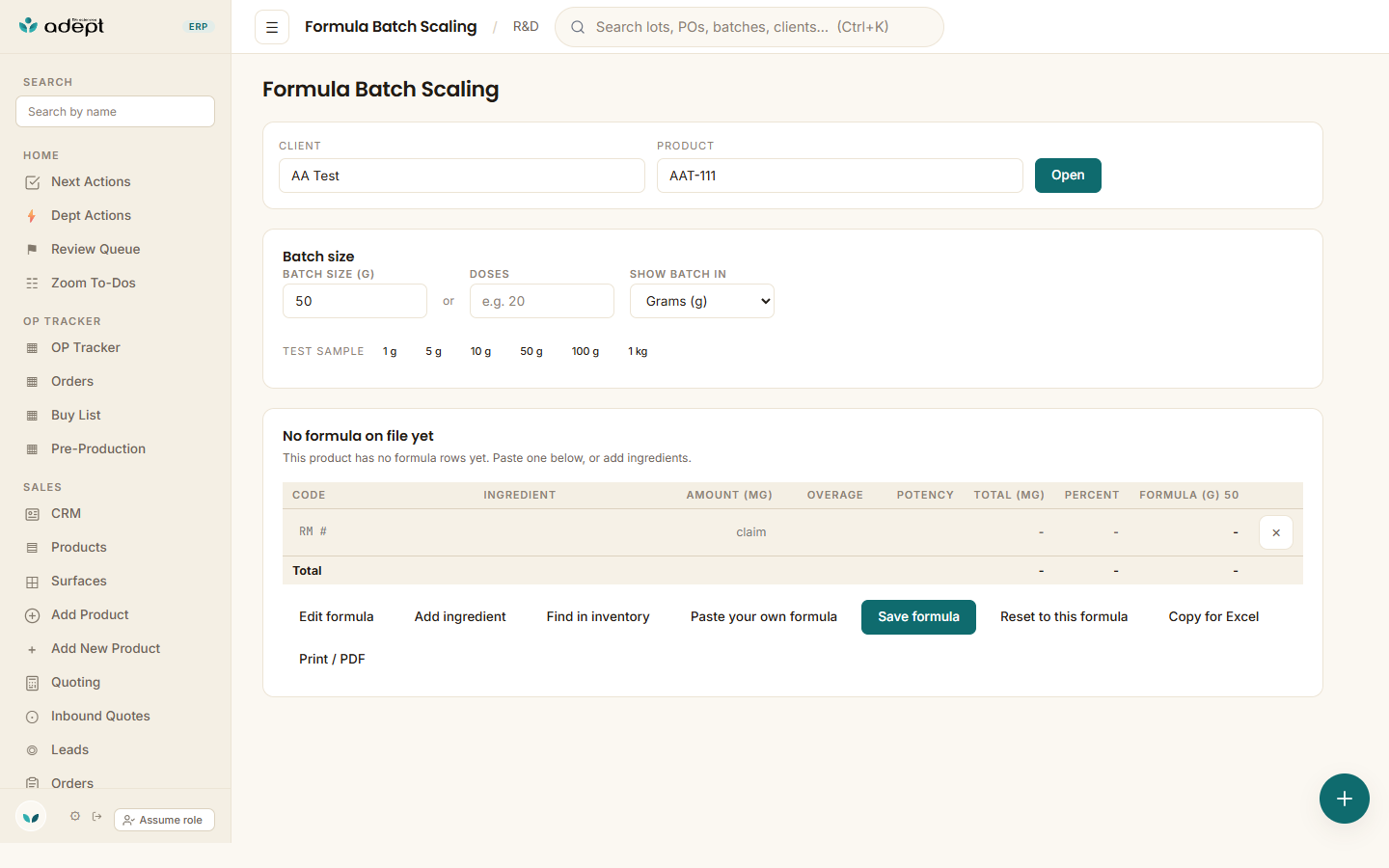Click the Quoting calculator icon
Image resolution: width=1389 pixels, height=868 pixels.
(x=32, y=683)
